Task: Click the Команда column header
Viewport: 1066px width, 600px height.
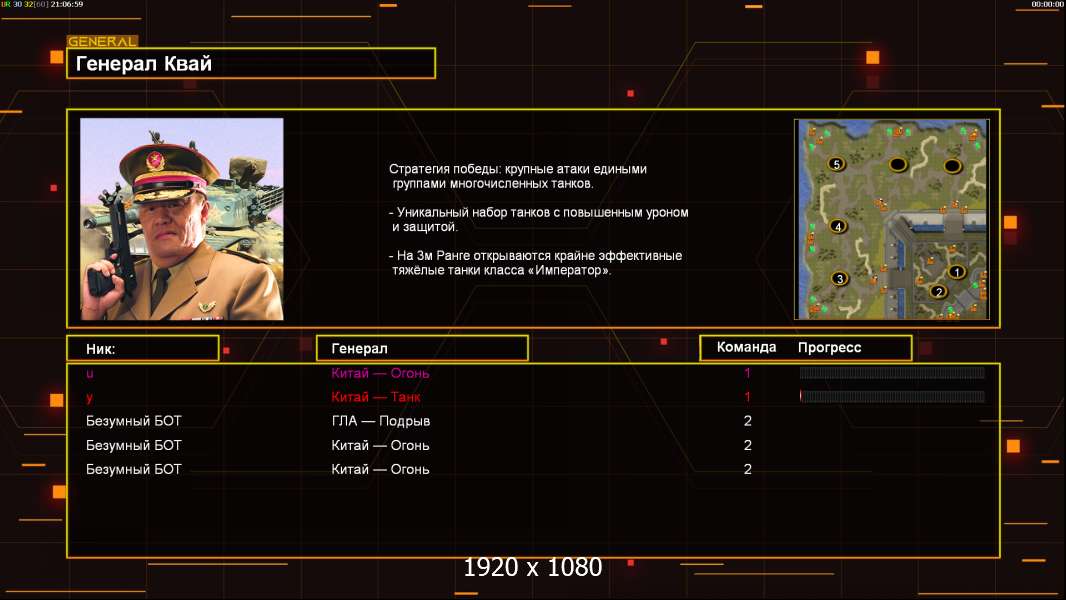Action: coord(746,347)
